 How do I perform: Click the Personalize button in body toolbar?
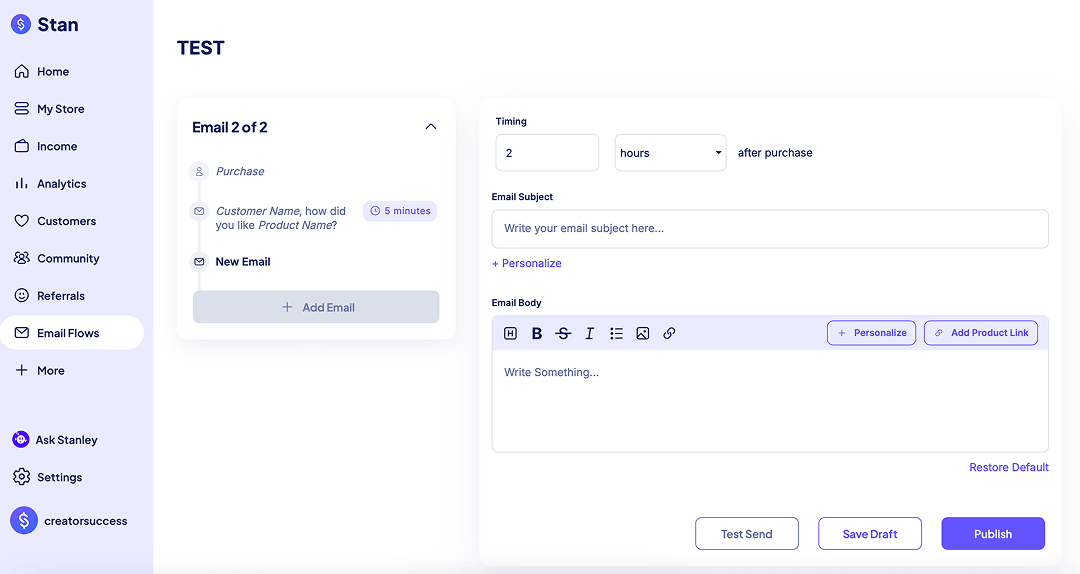[x=871, y=333]
